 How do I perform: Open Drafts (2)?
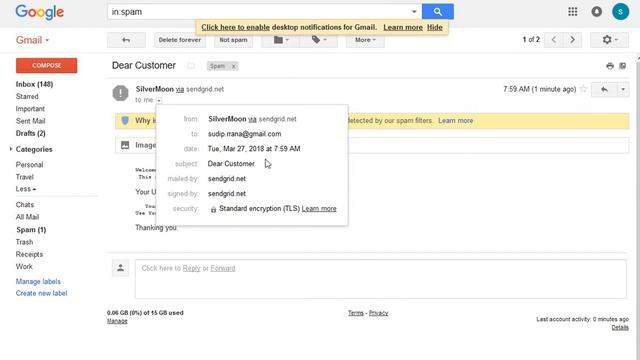[31, 133]
